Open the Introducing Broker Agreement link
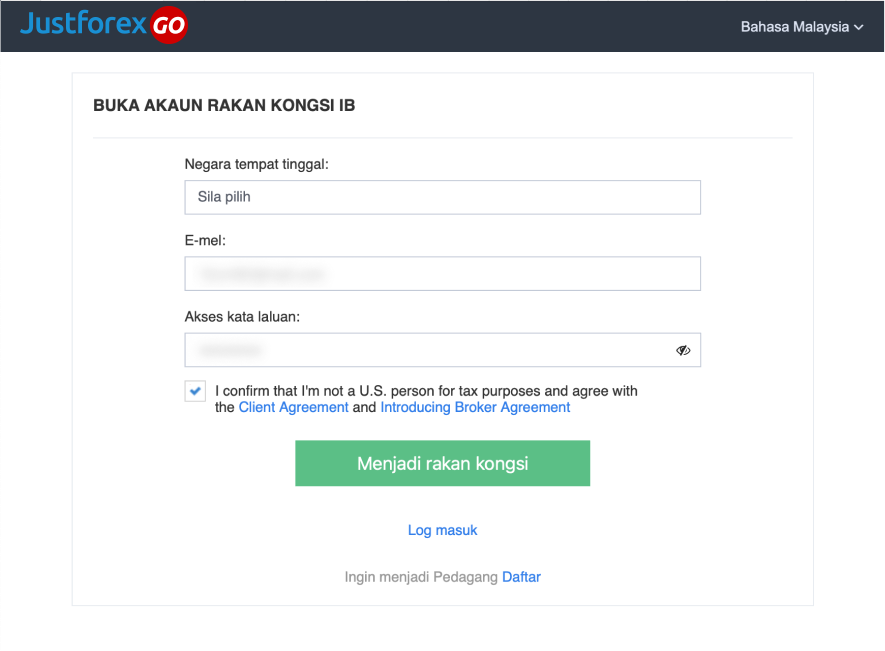 [x=475, y=407]
